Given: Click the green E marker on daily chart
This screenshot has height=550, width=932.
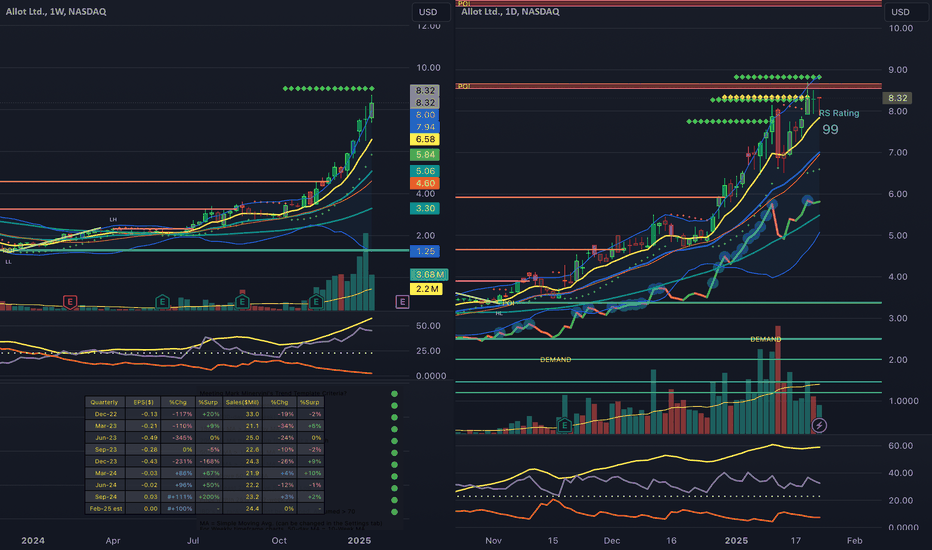Looking at the screenshot, I should click(x=565, y=425).
